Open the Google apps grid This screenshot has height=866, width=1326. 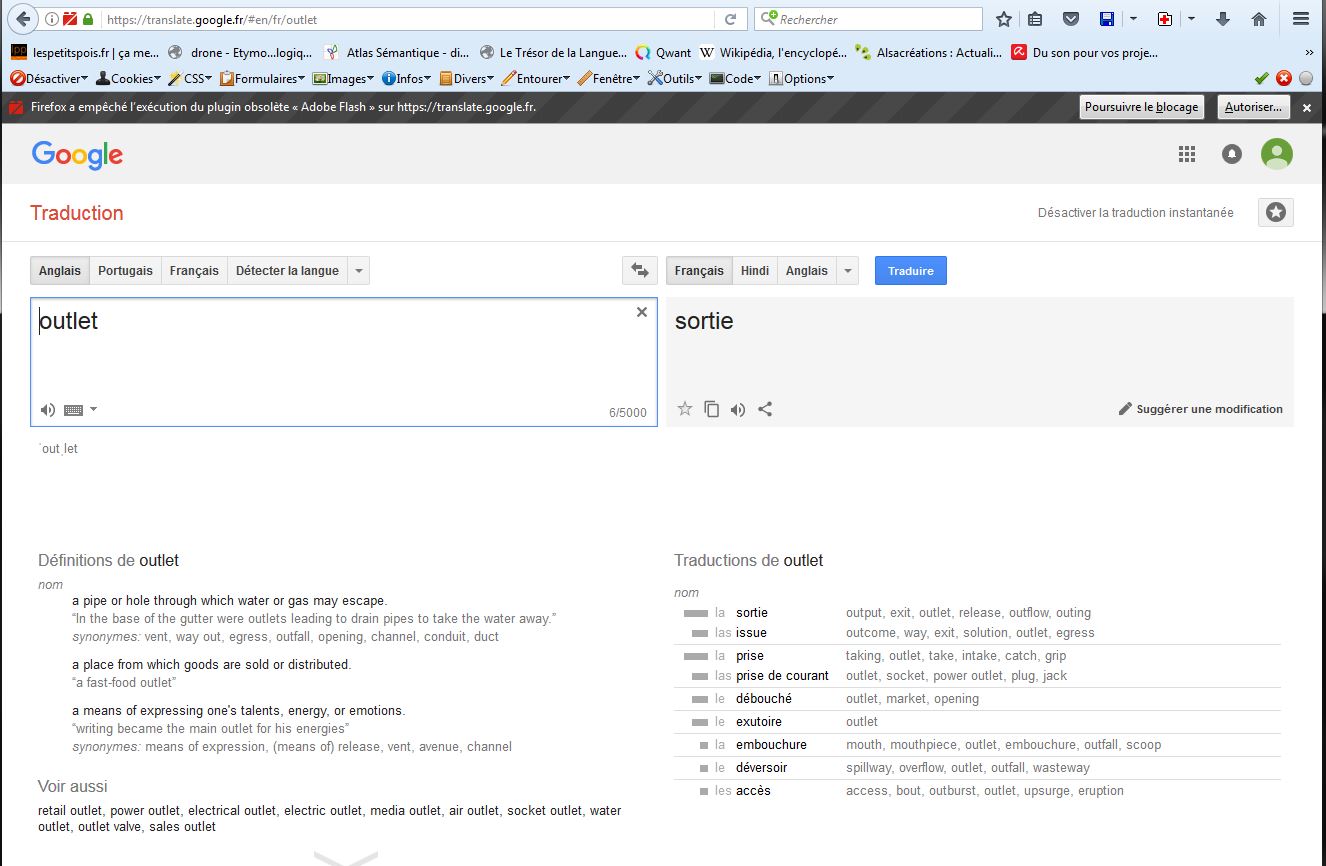point(1187,154)
